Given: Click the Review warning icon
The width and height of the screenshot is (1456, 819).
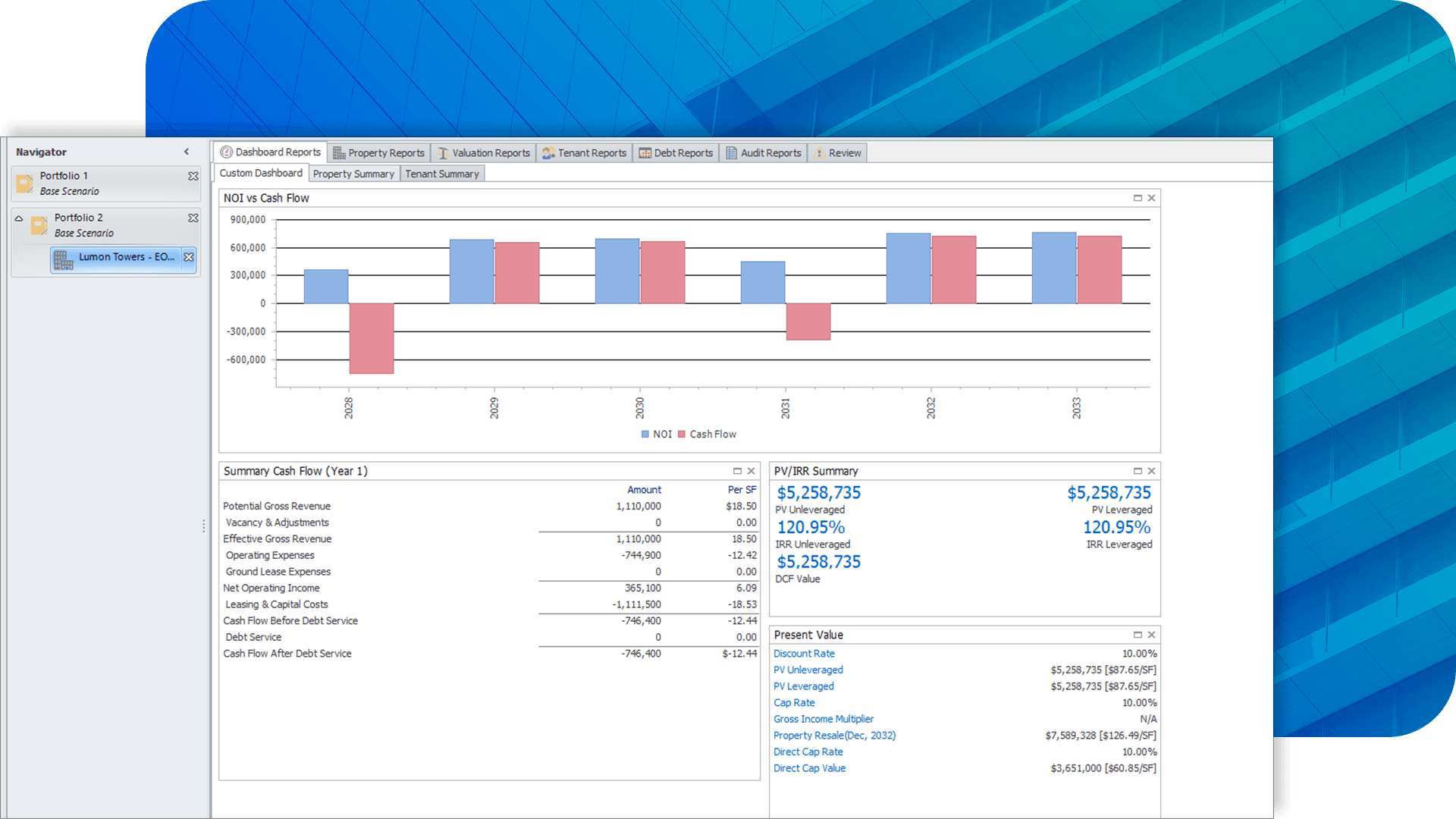Looking at the screenshot, I should coord(819,152).
